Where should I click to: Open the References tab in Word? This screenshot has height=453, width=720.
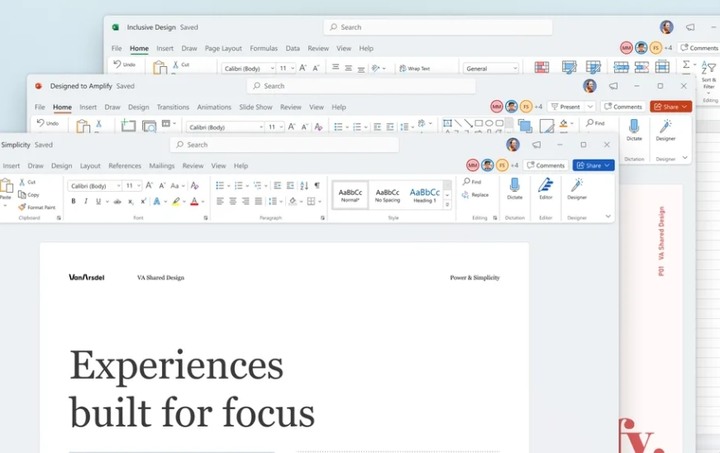pos(125,166)
